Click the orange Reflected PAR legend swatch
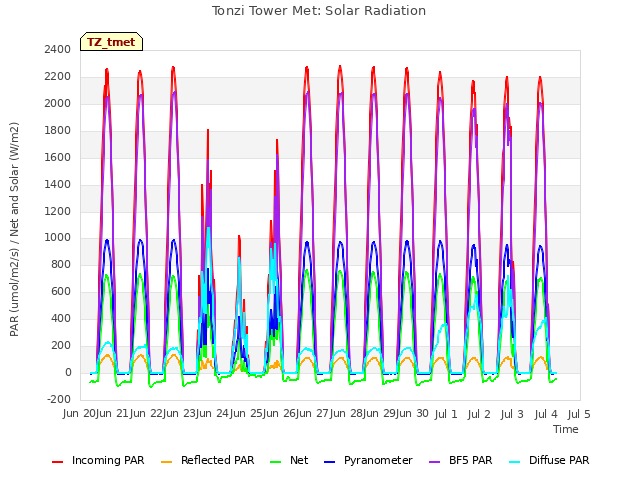640x480 pixels. tap(167, 461)
